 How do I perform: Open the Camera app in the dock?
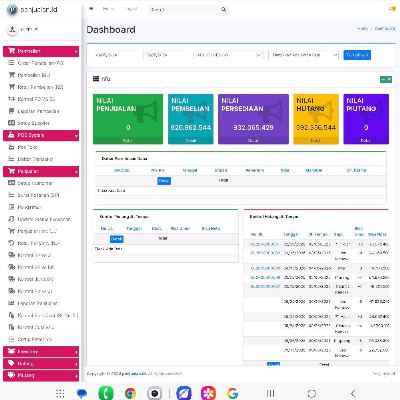(x=154, y=393)
